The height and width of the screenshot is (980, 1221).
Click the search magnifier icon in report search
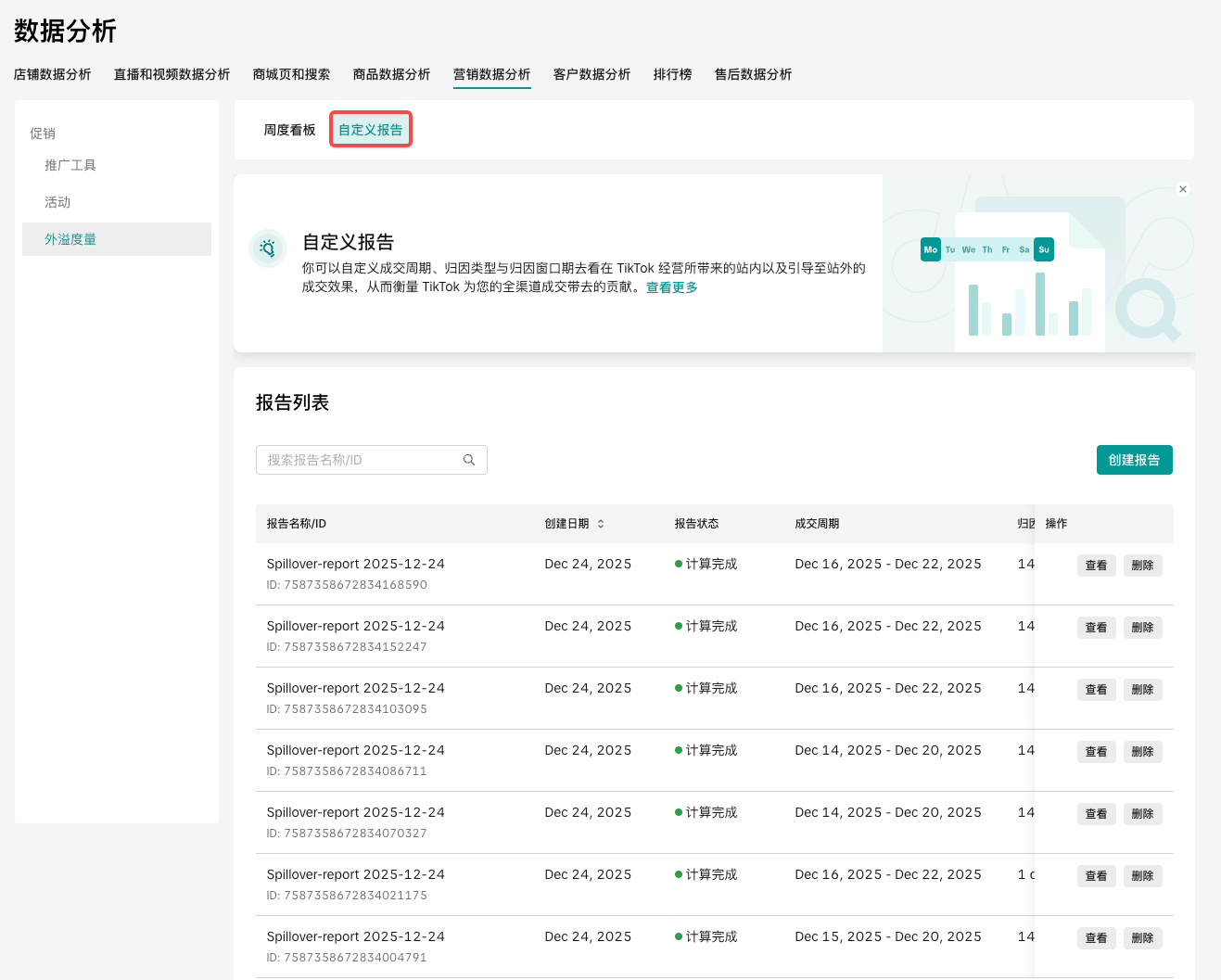(469, 460)
